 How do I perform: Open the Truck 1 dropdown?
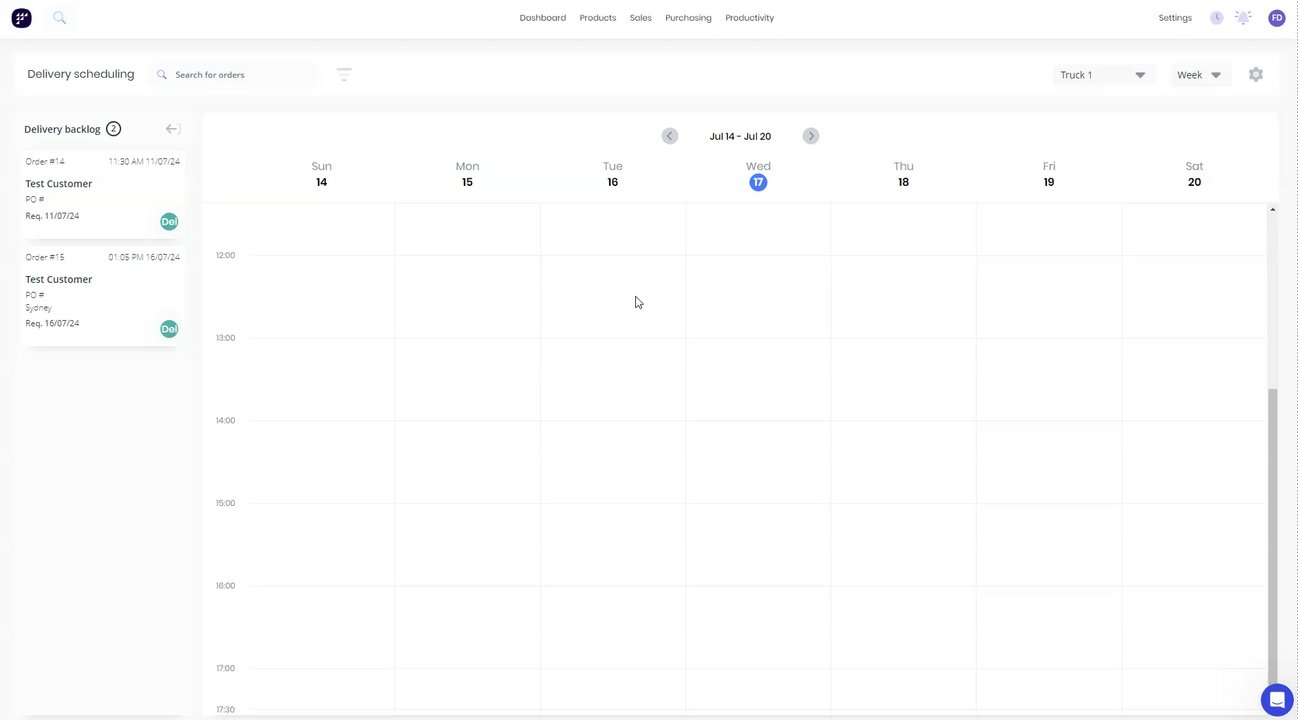point(1104,75)
